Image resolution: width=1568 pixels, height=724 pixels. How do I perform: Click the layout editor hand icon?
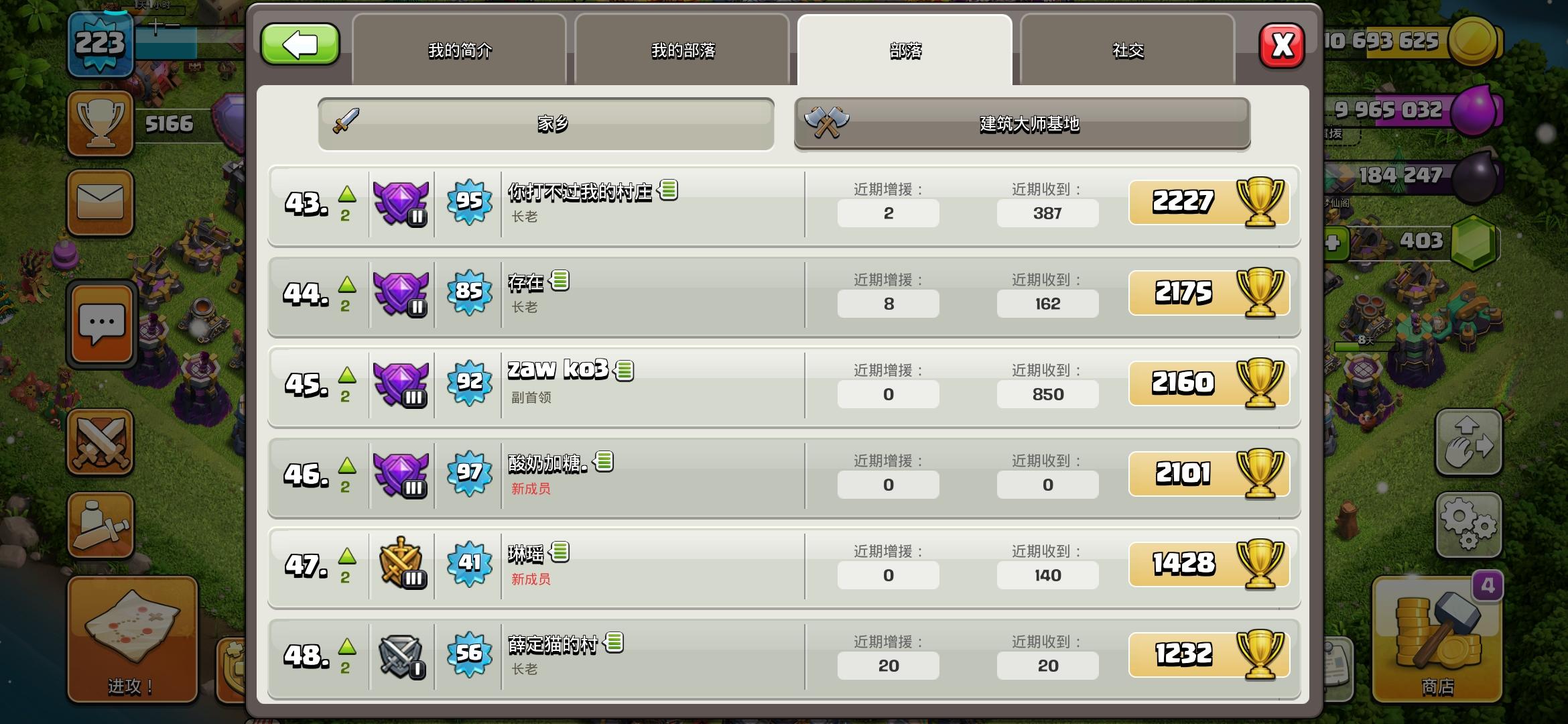click(x=1468, y=442)
